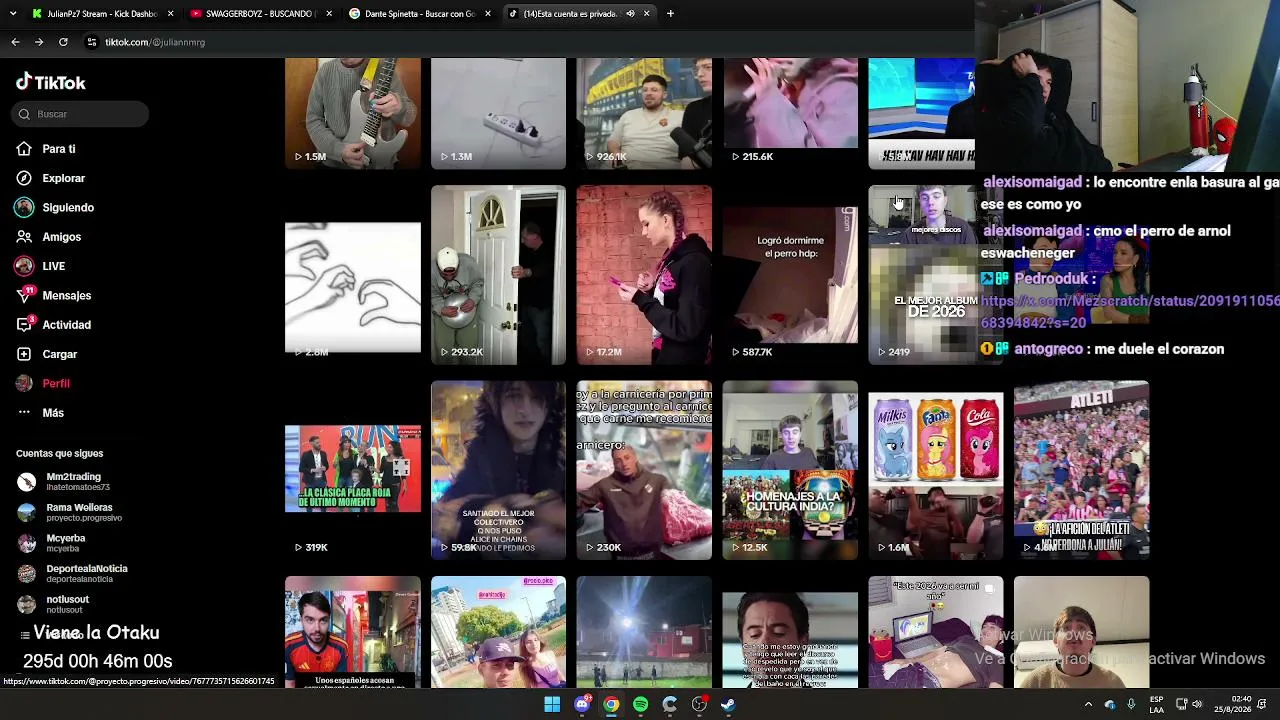This screenshot has height=720, width=1280.
Task: Open the LIVE section
Action: 53,266
